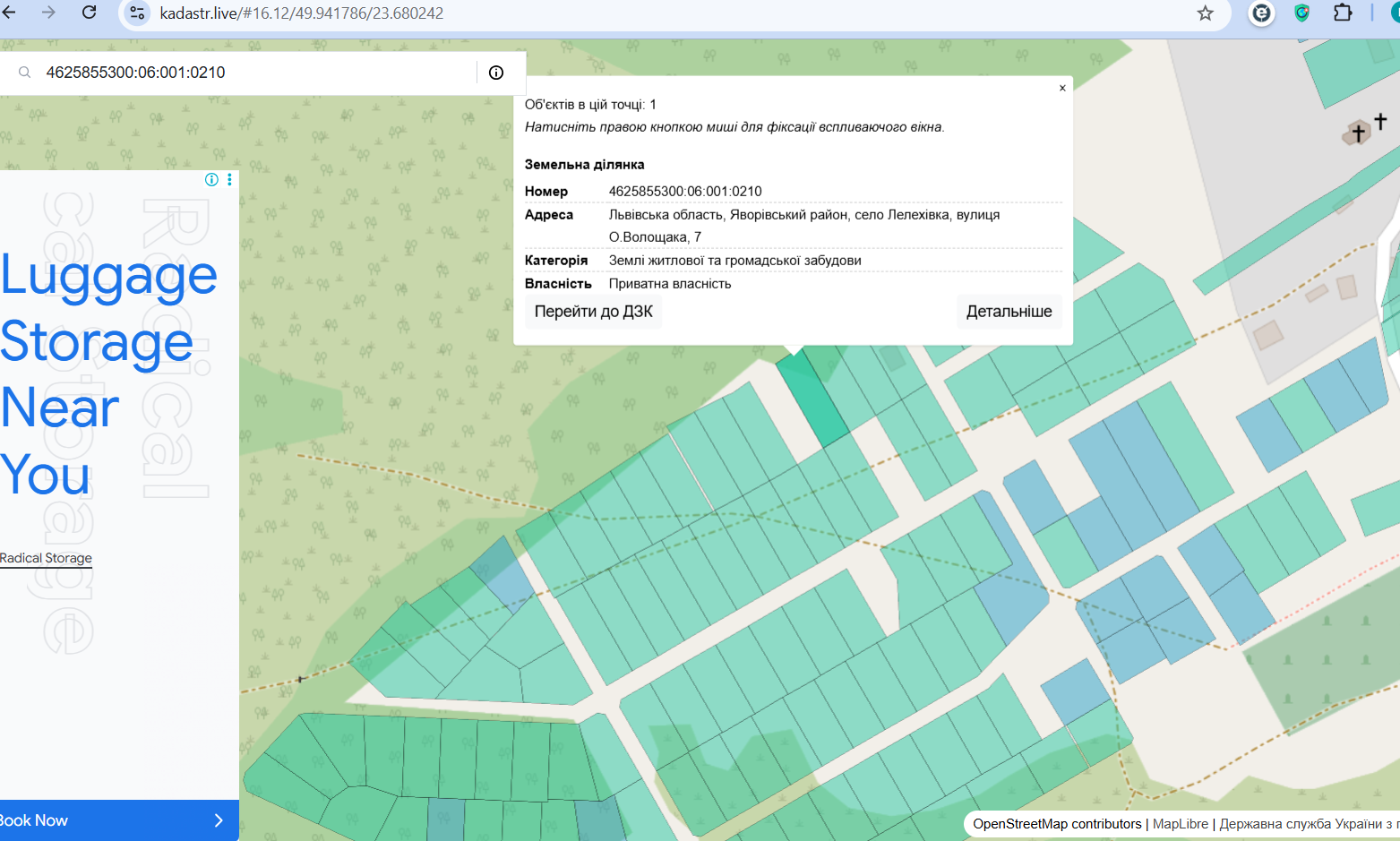
Task: Click the highlighted dark green parcel
Action: (812, 399)
